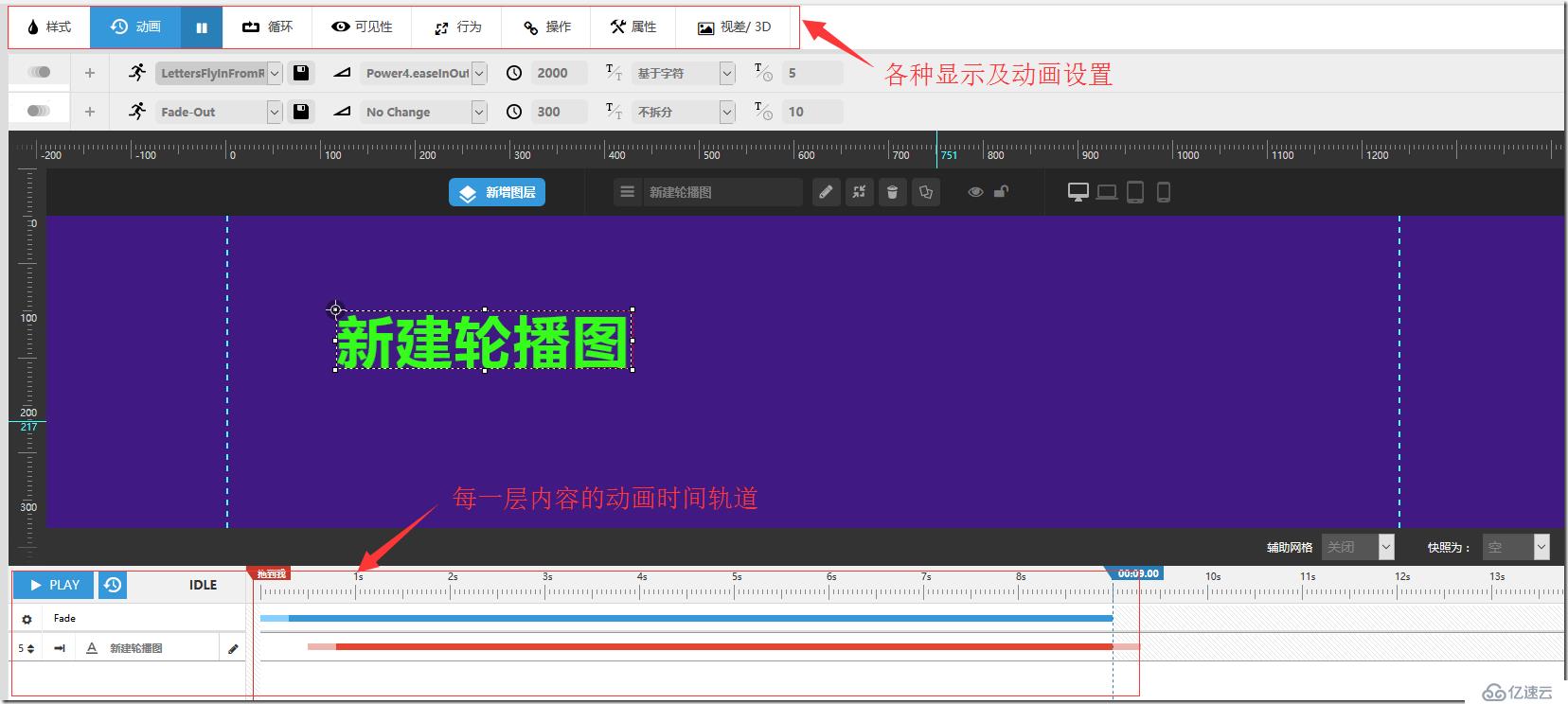Open Fade slide settings gear icon
This screenshot has height=704, width=1568.
coord(27,619)
